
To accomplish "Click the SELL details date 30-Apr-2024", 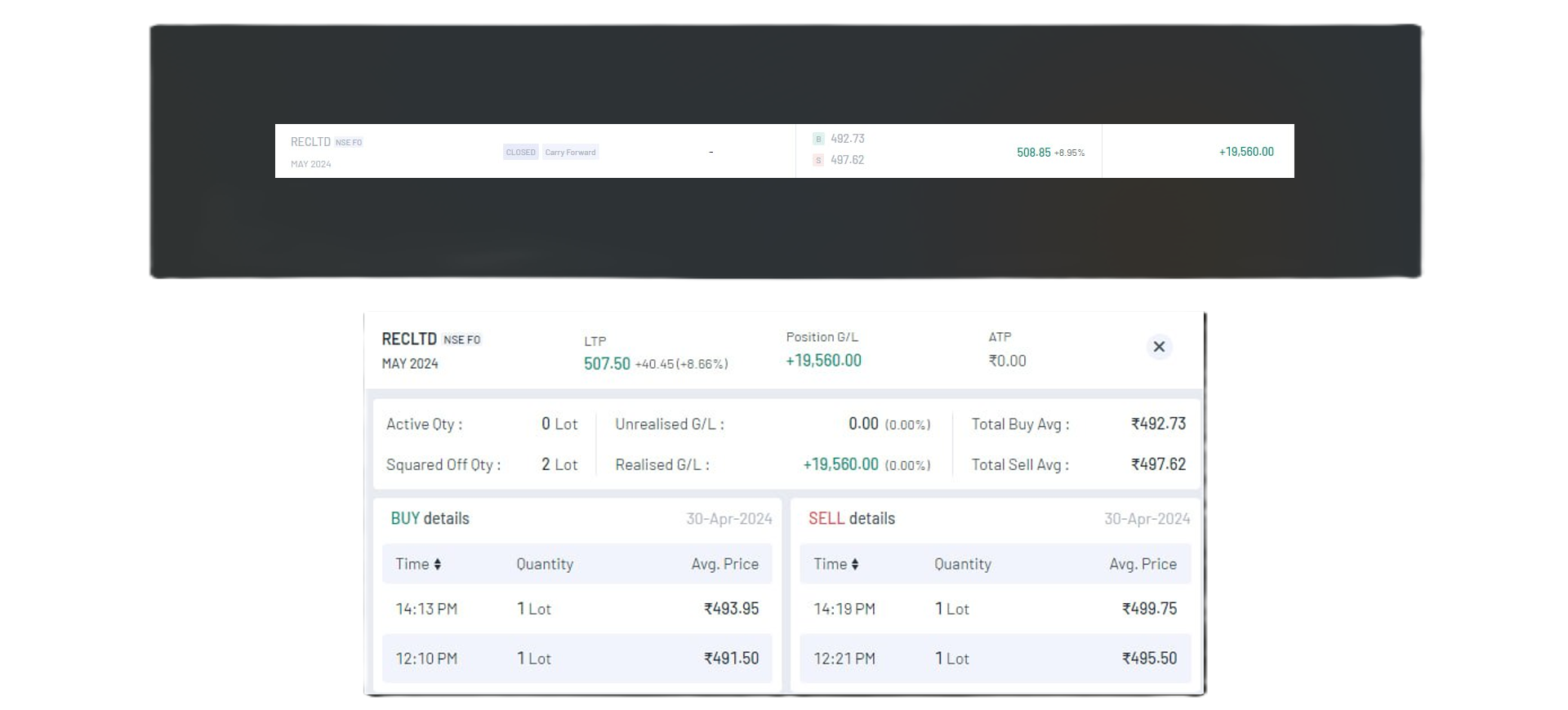I will tap(1147, 518).
